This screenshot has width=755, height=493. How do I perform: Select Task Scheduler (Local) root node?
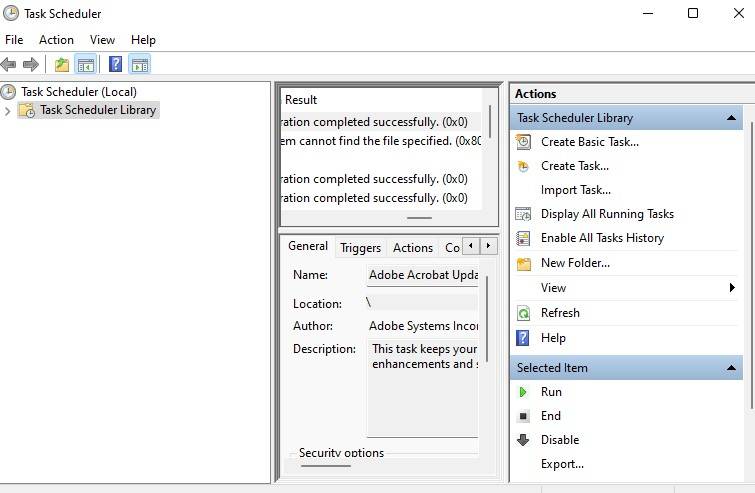pyautogui.click(x=79, y=91)
